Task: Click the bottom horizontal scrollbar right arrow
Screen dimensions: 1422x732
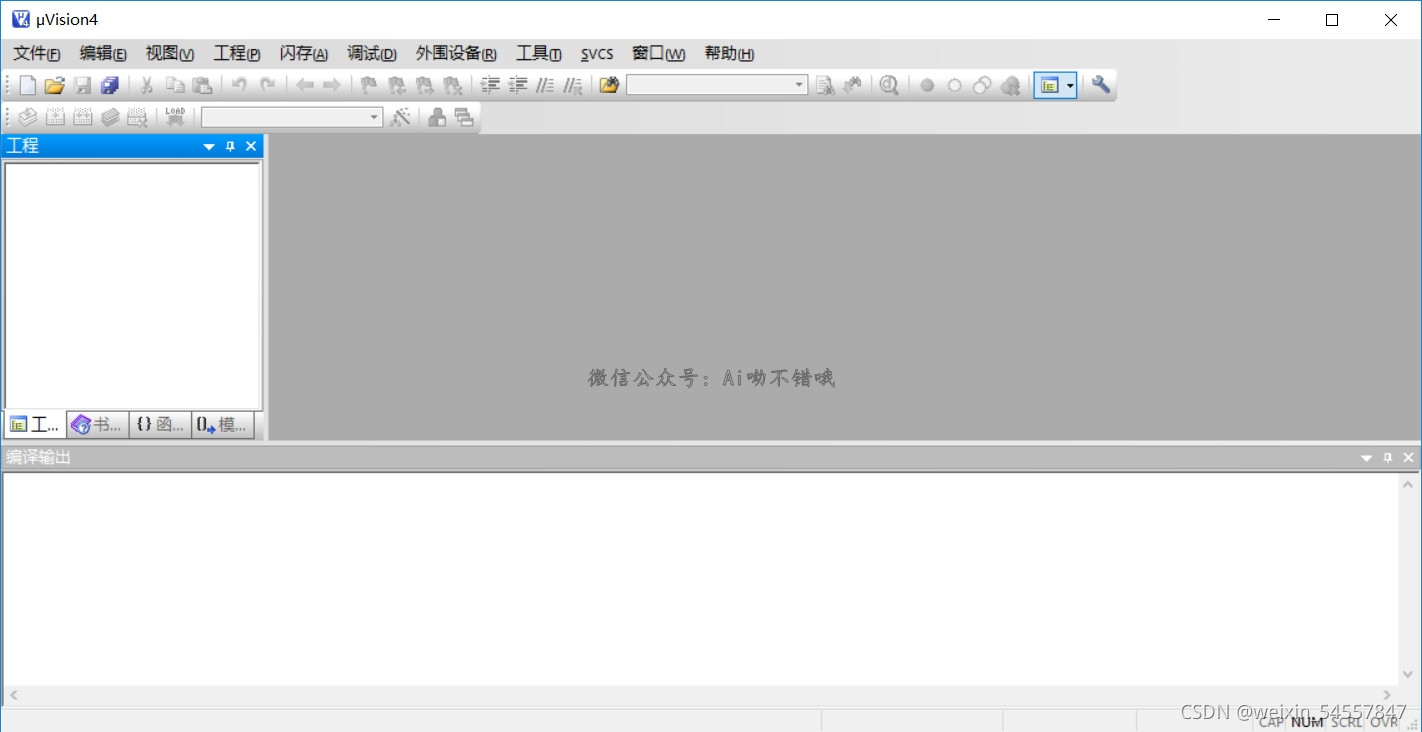Action: (x=1387, y=694)
